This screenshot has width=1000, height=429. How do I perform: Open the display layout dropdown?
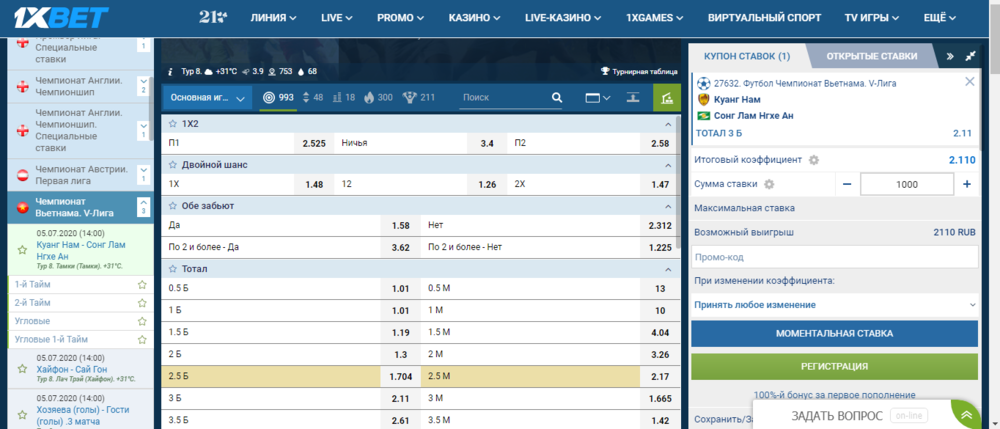[598, 98]
